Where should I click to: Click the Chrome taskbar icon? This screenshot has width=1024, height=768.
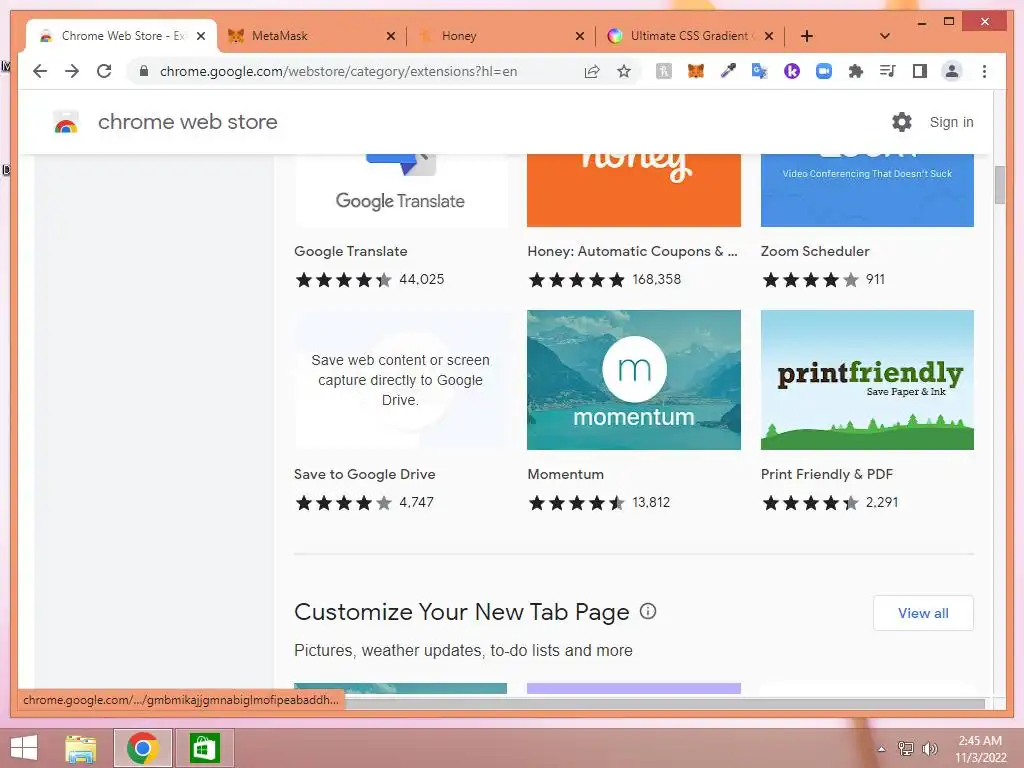[x=143, y=748]
